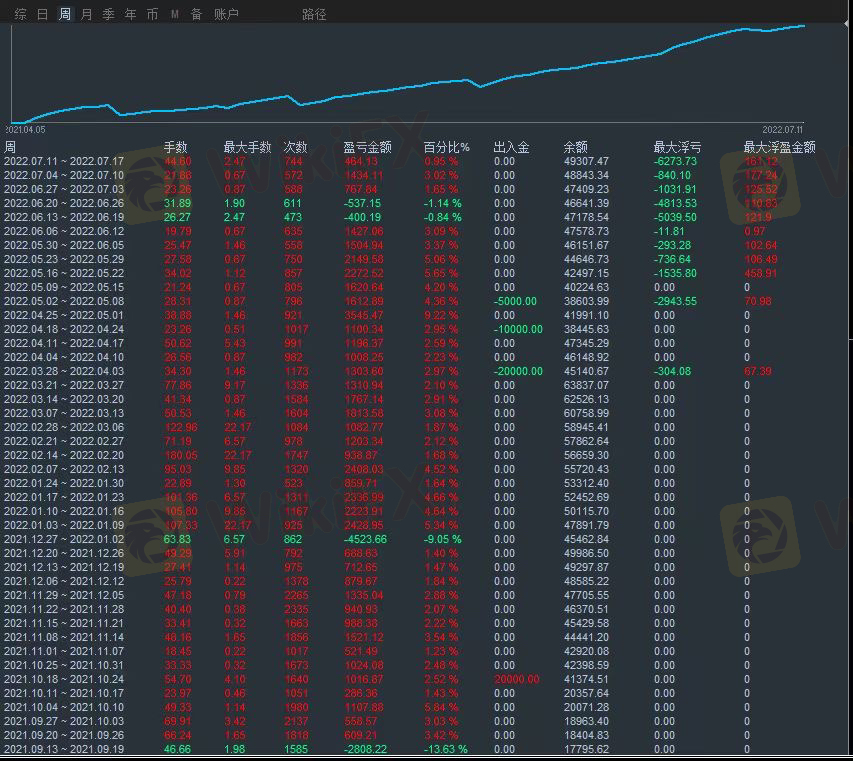Sort by the 盈亏金额 column header
853x761 pixels.
coord(366,147)
